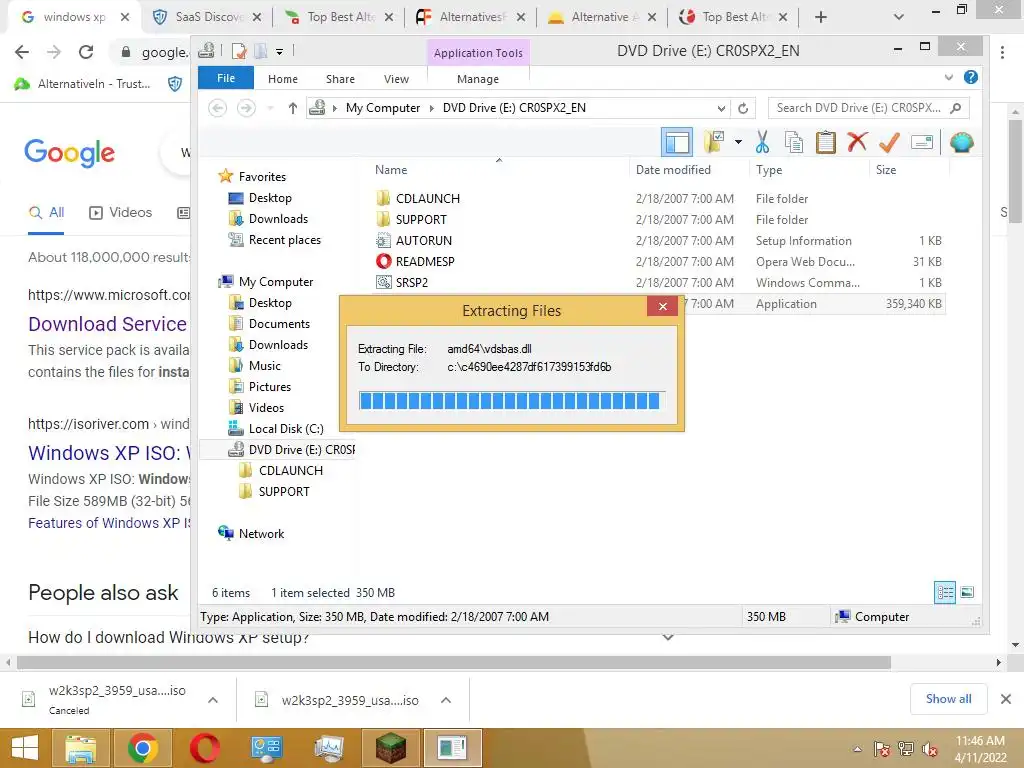The height and width of the screenshot is (768, 1024).
Task: Select Videos under My Computer
Action: click(x=266, y=408)
